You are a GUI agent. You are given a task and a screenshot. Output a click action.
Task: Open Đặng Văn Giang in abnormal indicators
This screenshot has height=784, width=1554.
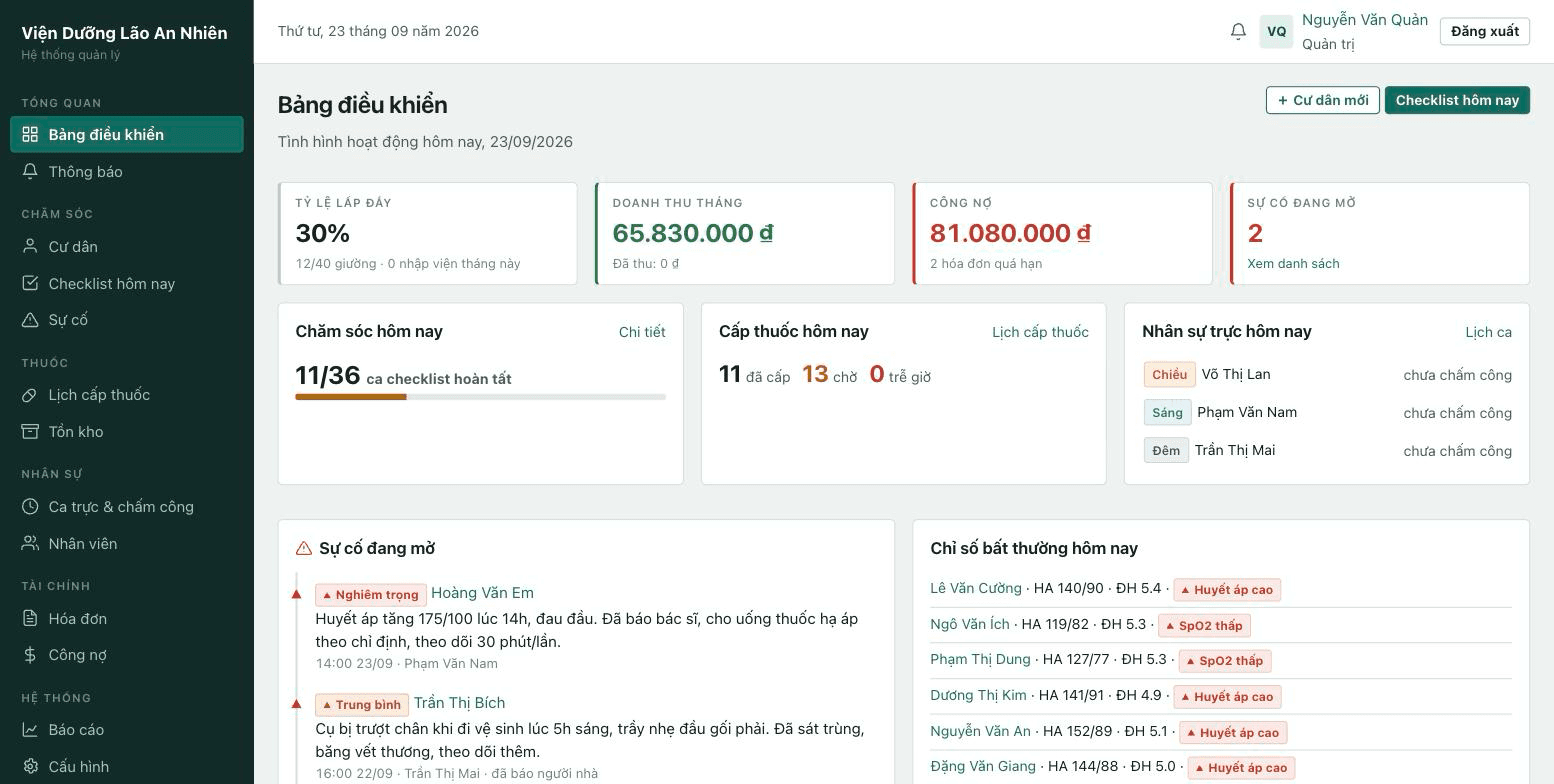click(983, 766)
